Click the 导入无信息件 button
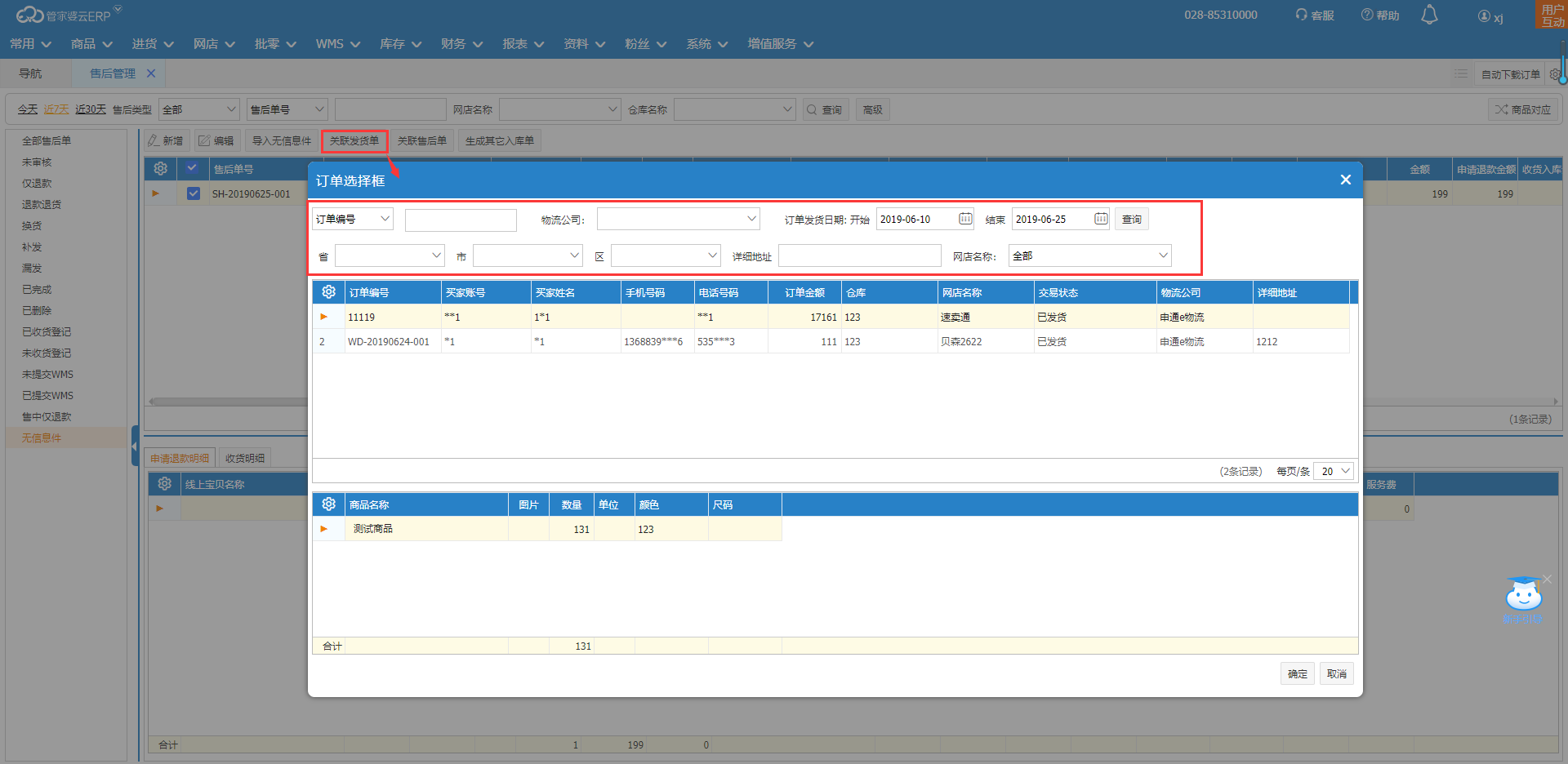This screenshot has height=764, width=1568. [x=281, y=140]
